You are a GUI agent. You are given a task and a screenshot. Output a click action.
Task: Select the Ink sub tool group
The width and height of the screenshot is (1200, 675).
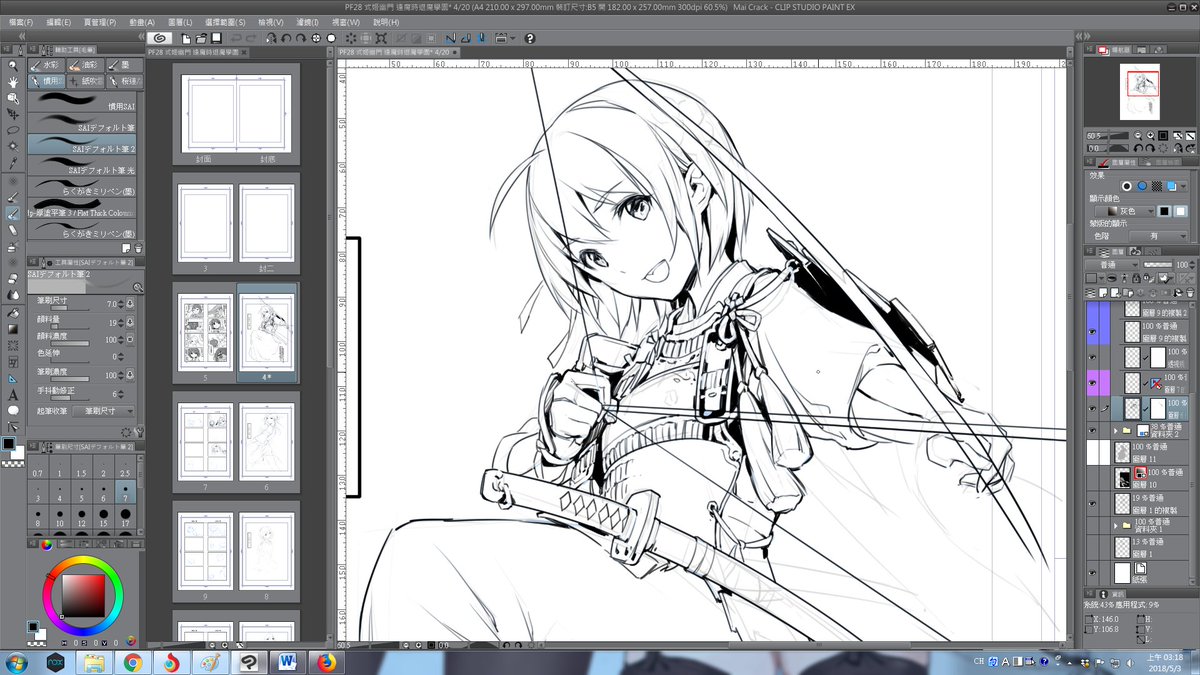point(124,65)
